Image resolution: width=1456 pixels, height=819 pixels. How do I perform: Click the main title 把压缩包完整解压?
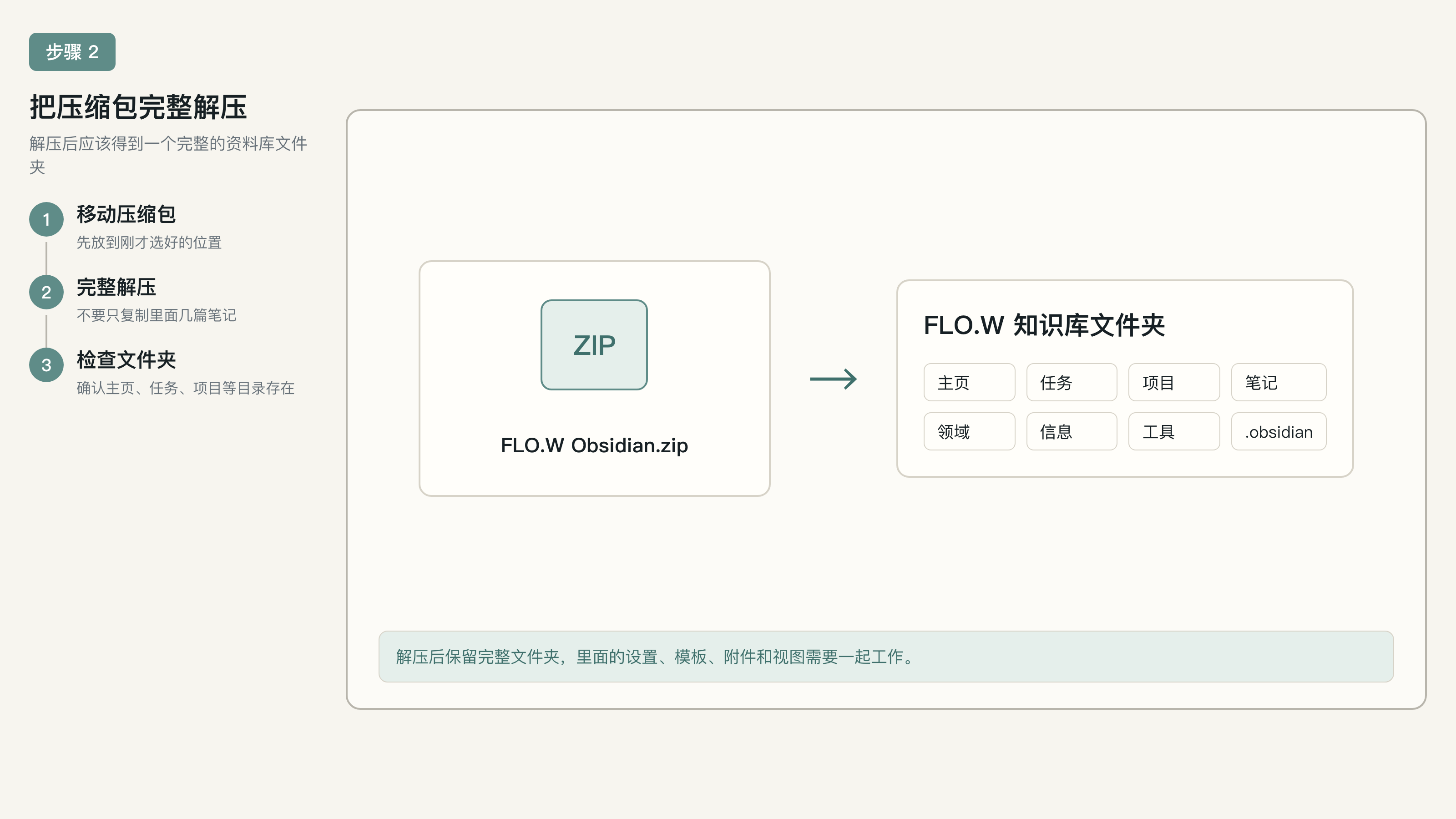point(138,107)
